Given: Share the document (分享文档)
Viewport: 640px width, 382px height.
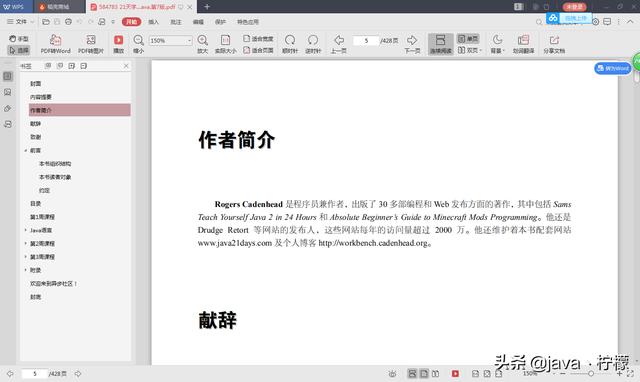Looking at the screenshot, I should 554,44.
